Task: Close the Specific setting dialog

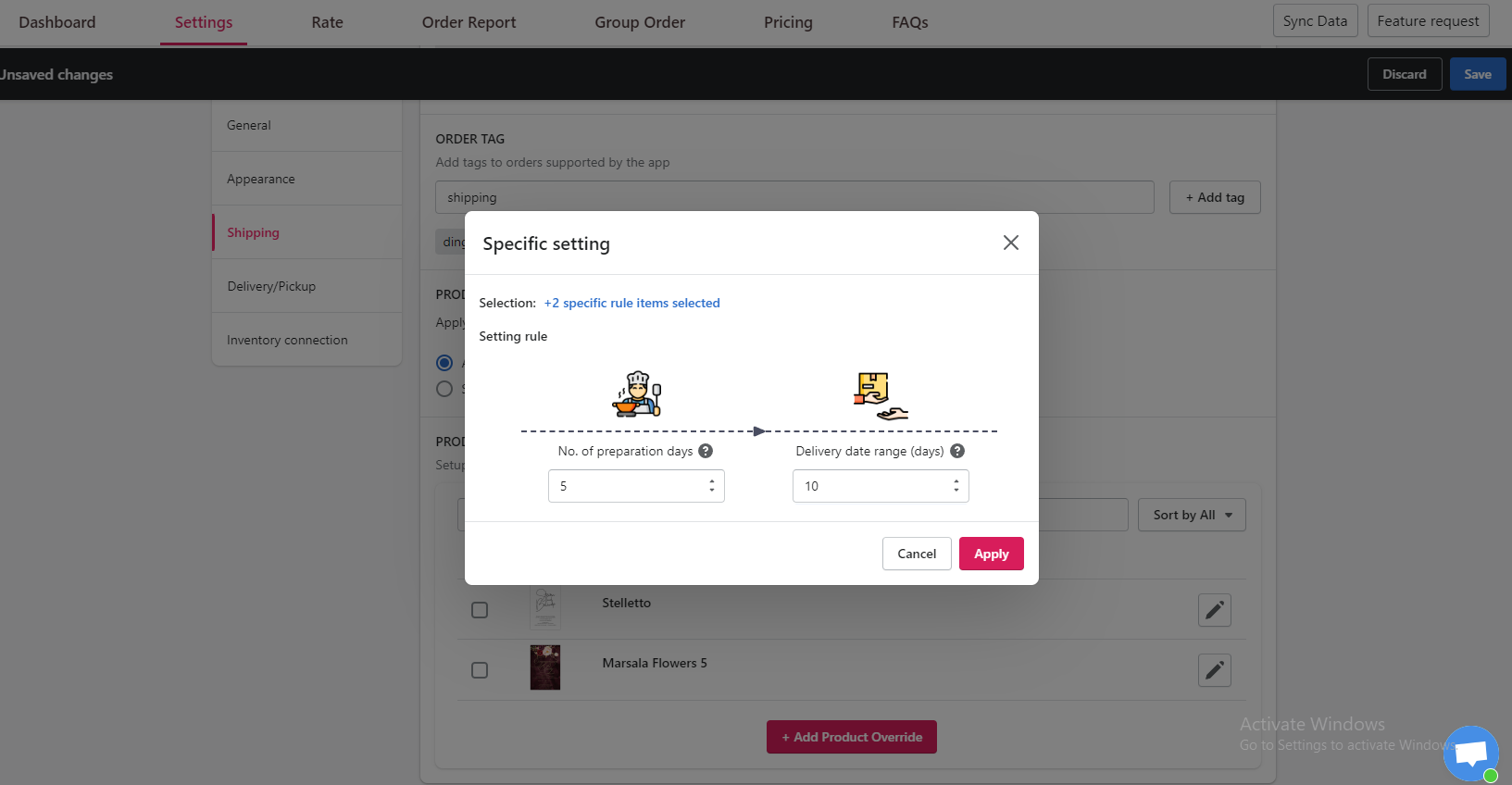Action: 1010,243
